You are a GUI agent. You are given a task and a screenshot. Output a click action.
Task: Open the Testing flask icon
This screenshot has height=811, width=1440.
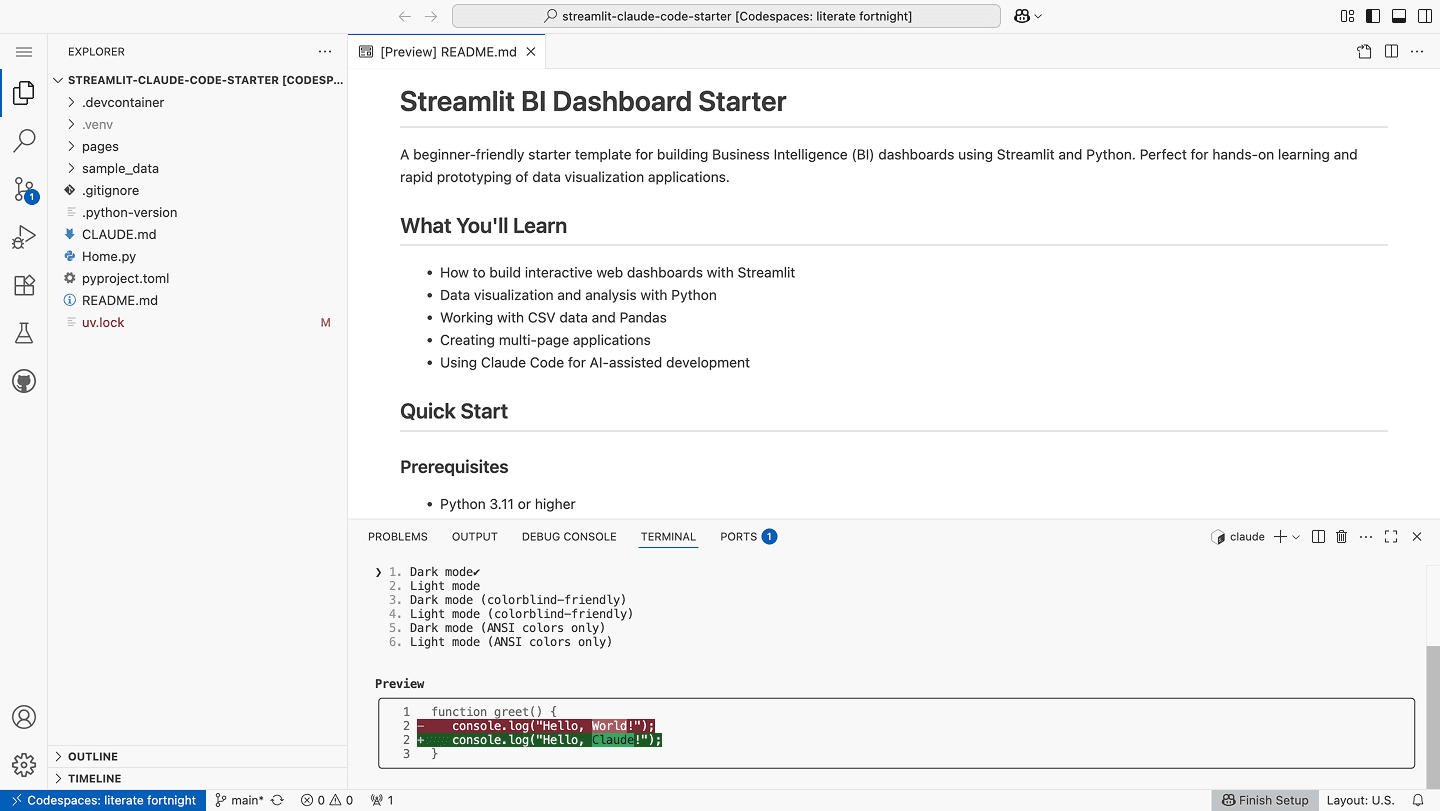(x=24, y=333)
